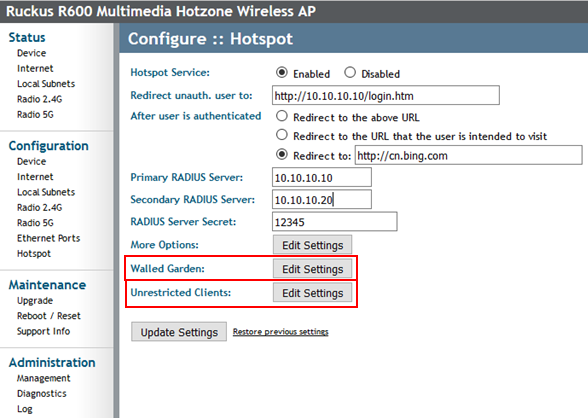Open Internet under Status section
This screenshot has height=418, width=588.
click(35, 69)
